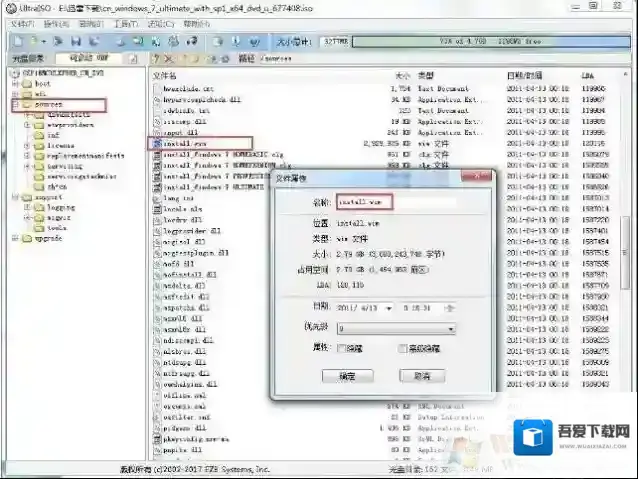This screenshot has height=479, width=638.
Task: Open the 优先级 priority dropdown
Action: [x=451, y=327]
